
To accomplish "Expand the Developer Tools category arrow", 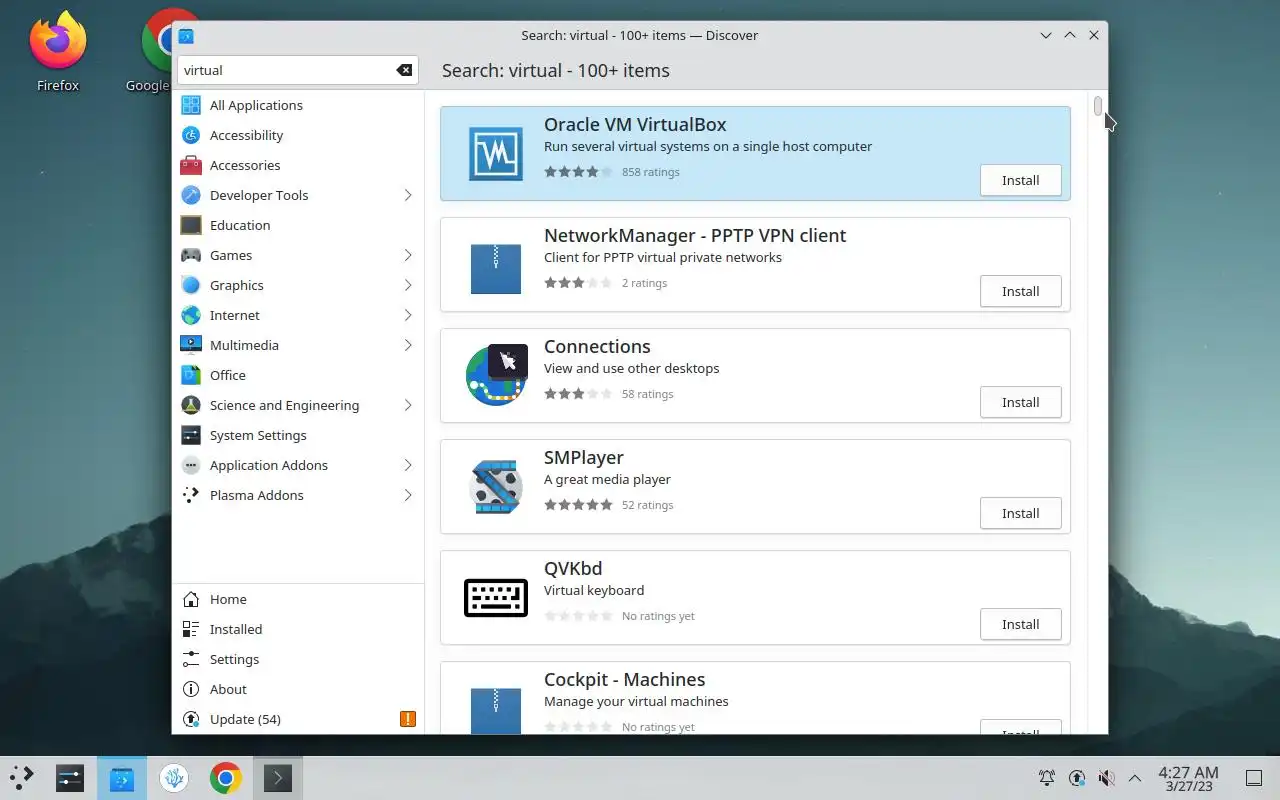I will (408, 195).
